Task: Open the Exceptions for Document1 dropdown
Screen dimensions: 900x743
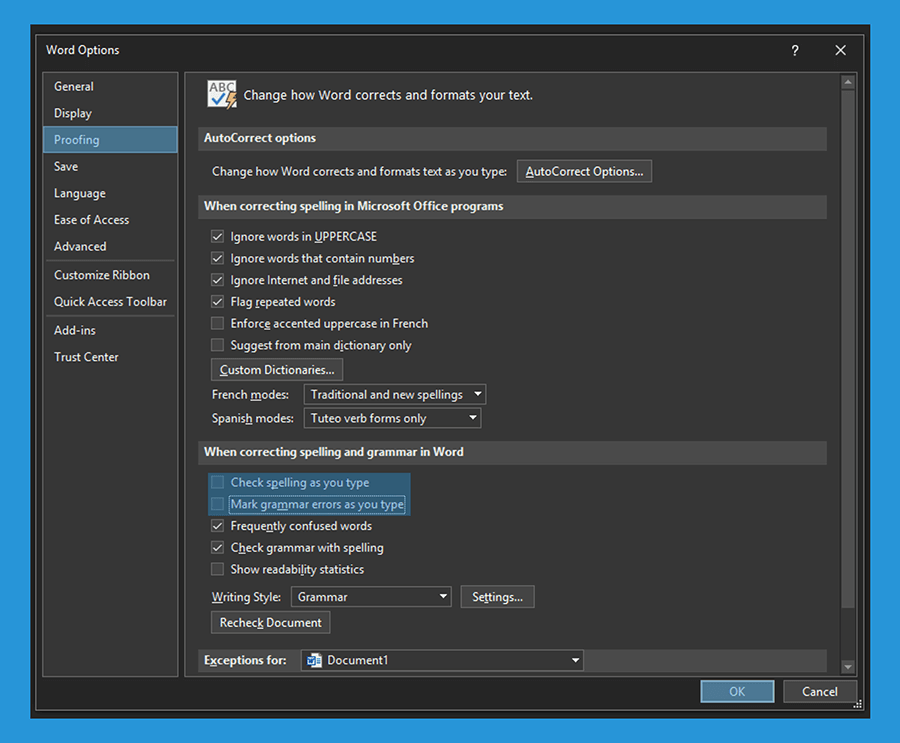Action: click(x=442, y=660)
